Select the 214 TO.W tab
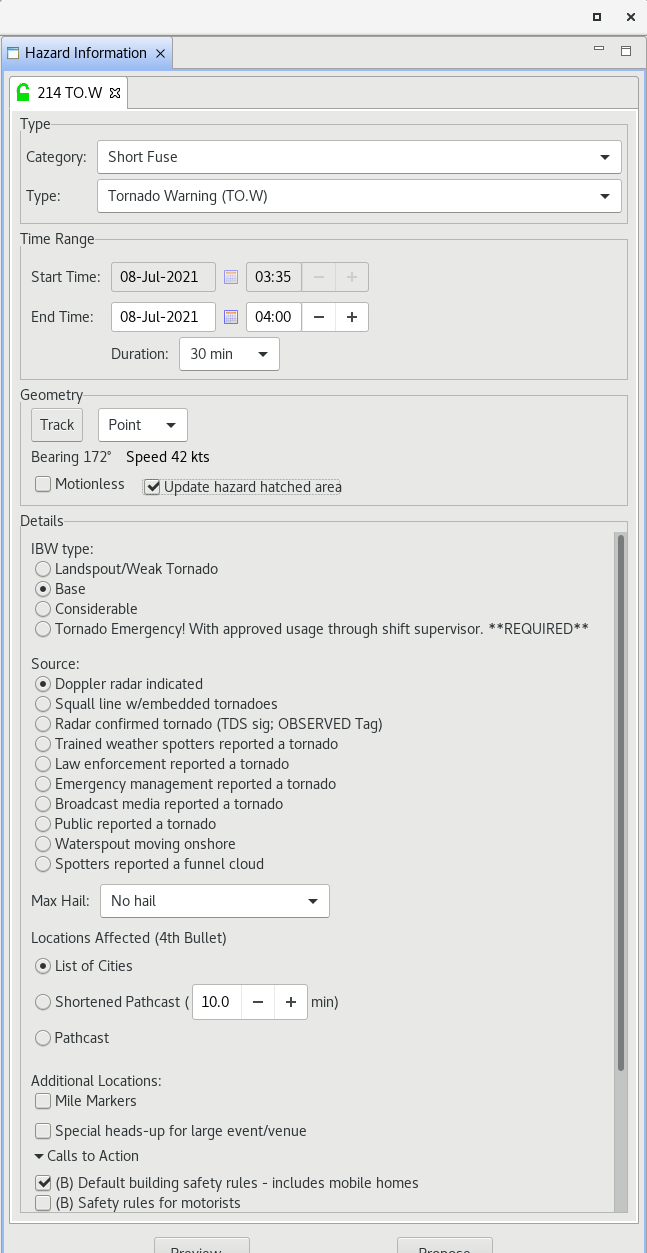This screenshot has width=647, height=1253. (x=69, y=93)
